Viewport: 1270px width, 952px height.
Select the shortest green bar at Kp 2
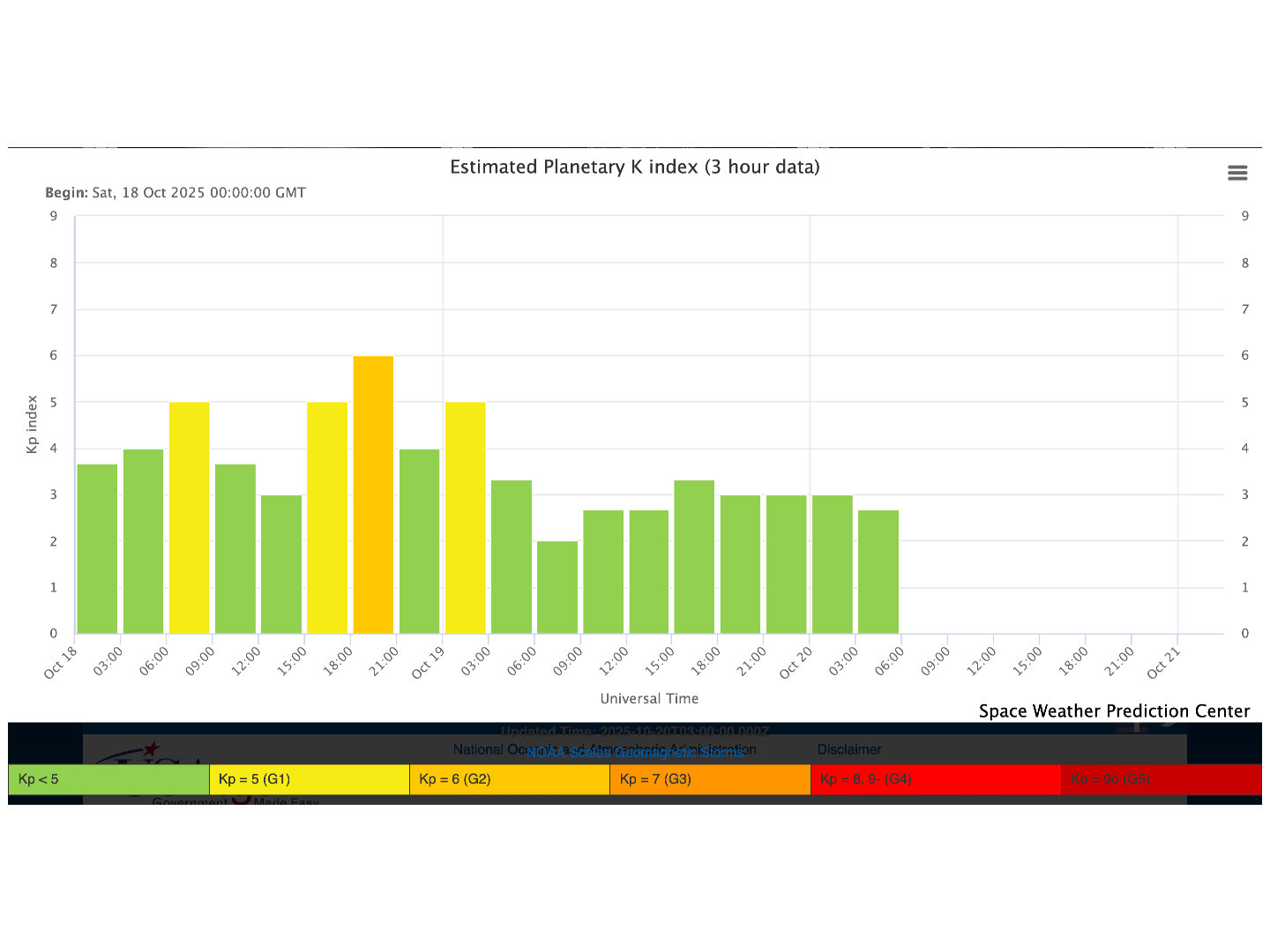pyautogui.click(x=557, y=587)
